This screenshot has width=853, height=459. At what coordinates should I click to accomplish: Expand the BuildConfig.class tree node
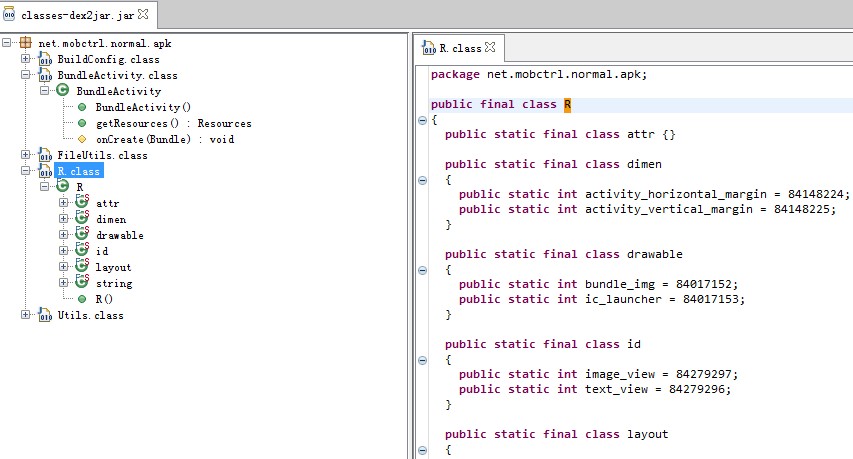point(26,58)
